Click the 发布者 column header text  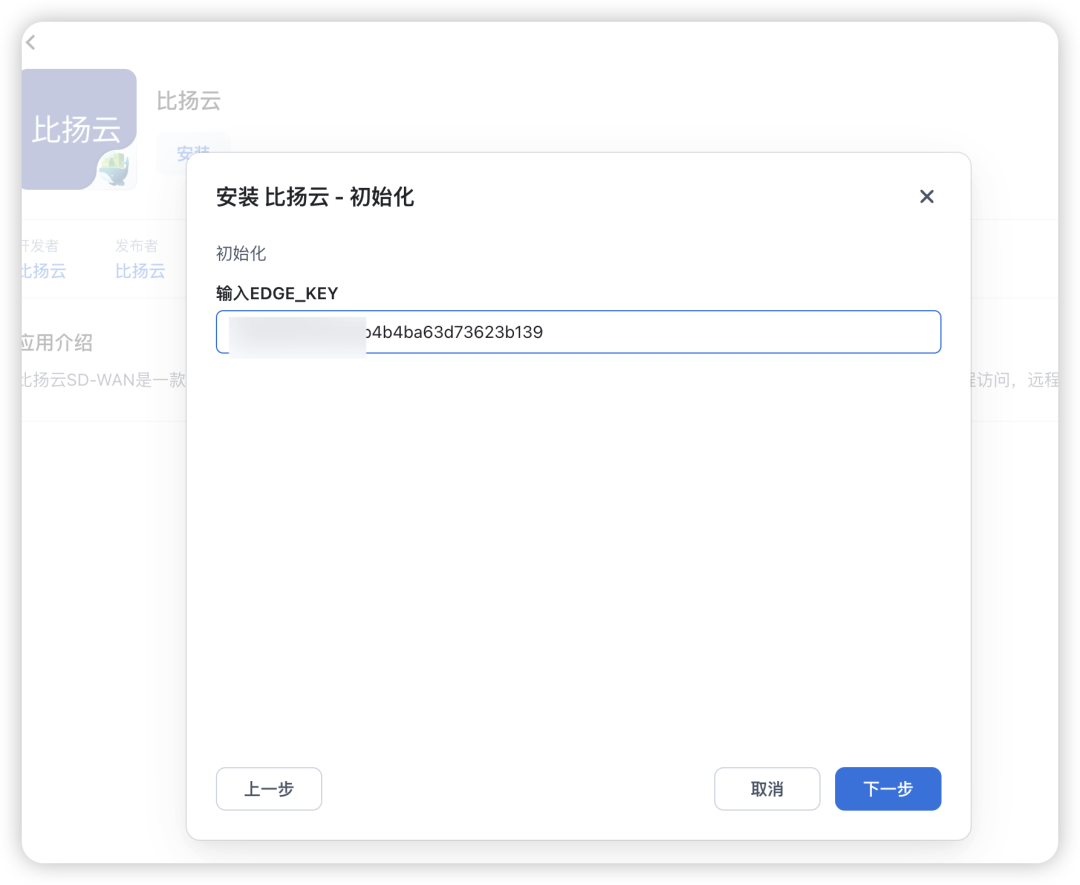tap(135, 246)
